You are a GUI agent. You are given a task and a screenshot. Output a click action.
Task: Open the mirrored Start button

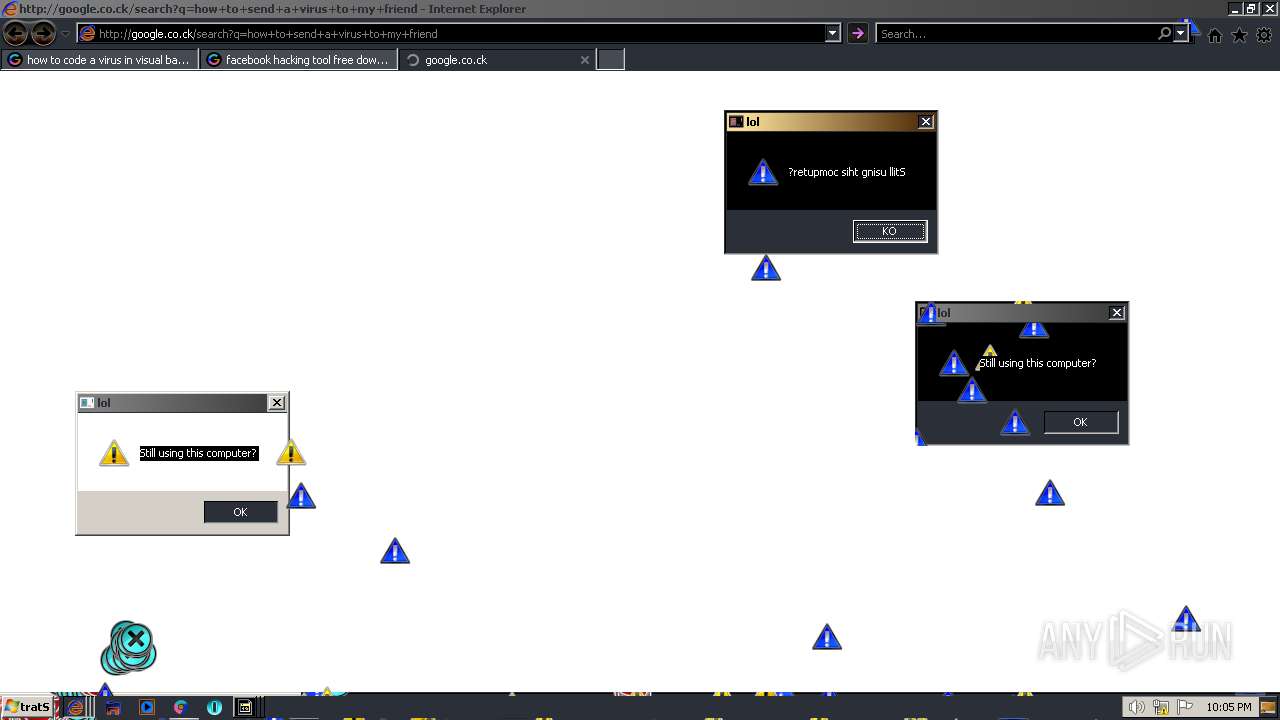point(27,707)
